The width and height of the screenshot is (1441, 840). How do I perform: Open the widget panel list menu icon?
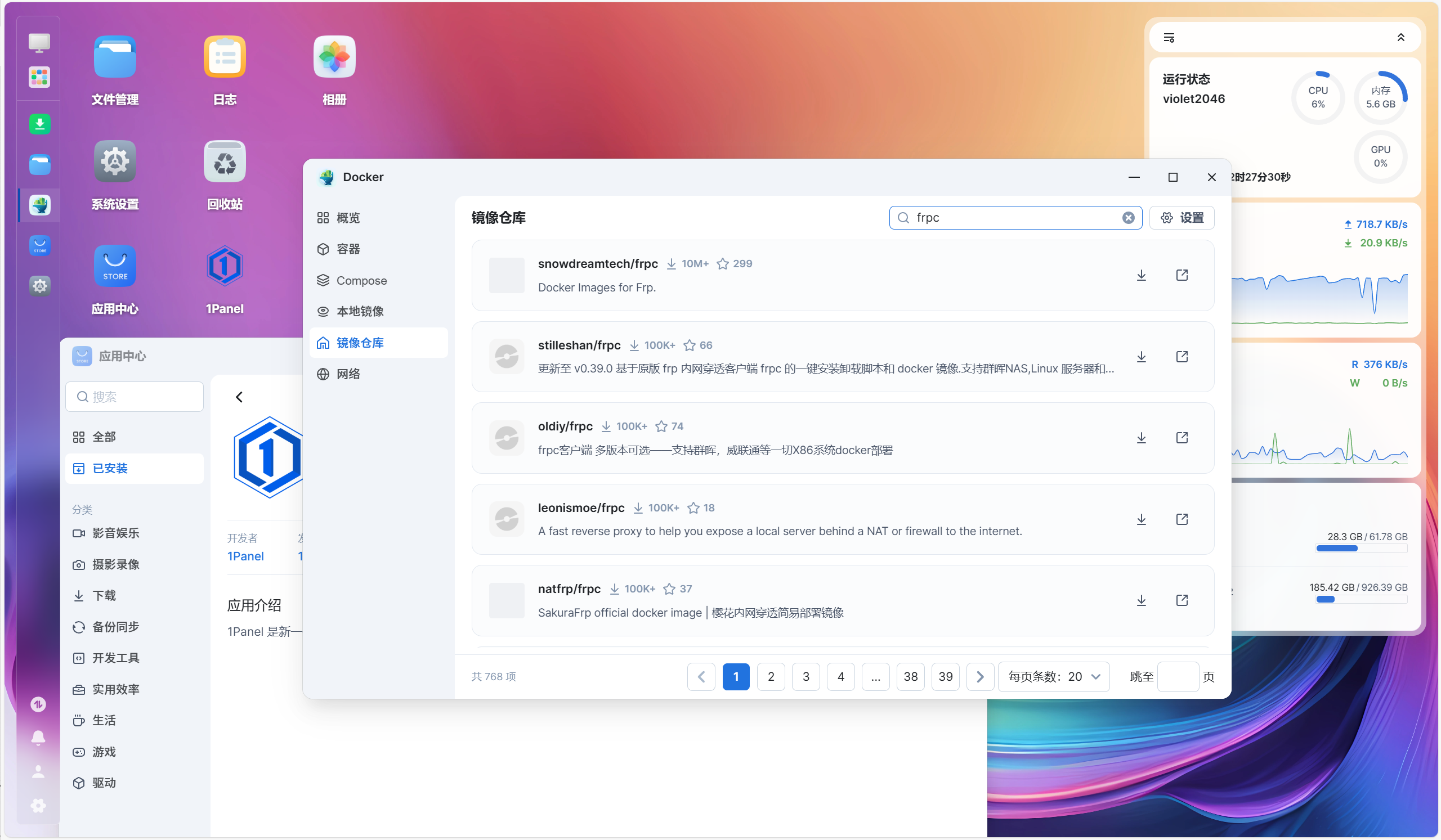[1169, 38]
